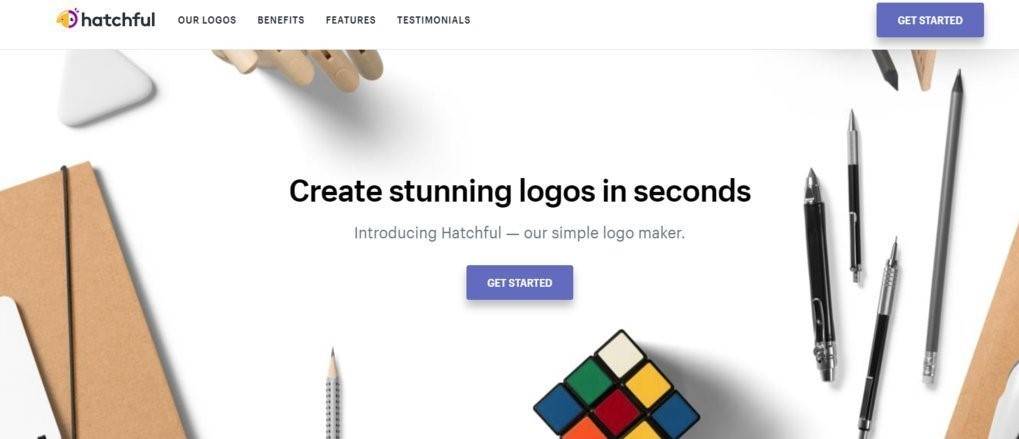This screenshot has width=1019, height=439.
Task: Click the cream white top square of cube
Action: [620, 354]
